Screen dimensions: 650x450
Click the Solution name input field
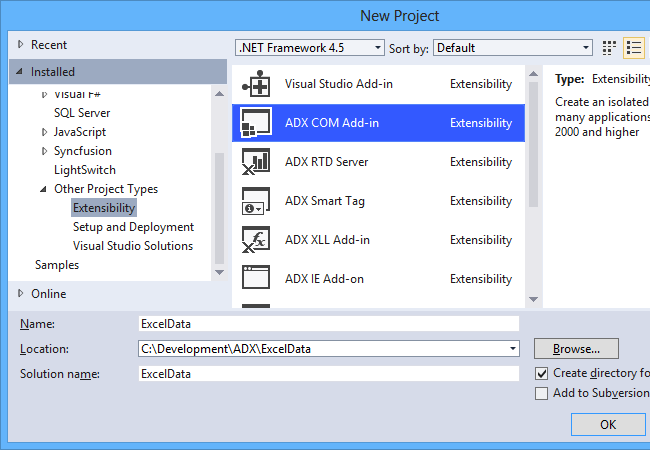329,374
